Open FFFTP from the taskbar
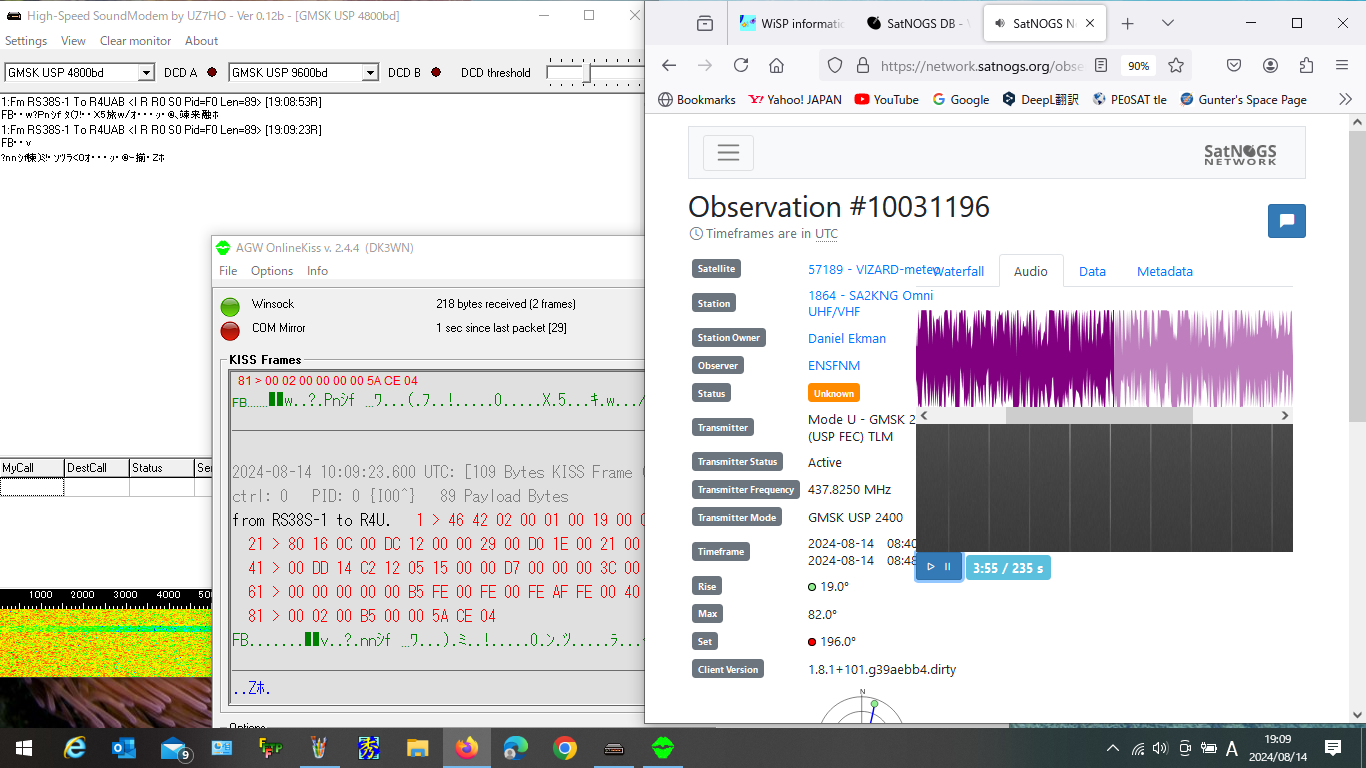This screenshot has width=1366, height=768. coord(270,747)
